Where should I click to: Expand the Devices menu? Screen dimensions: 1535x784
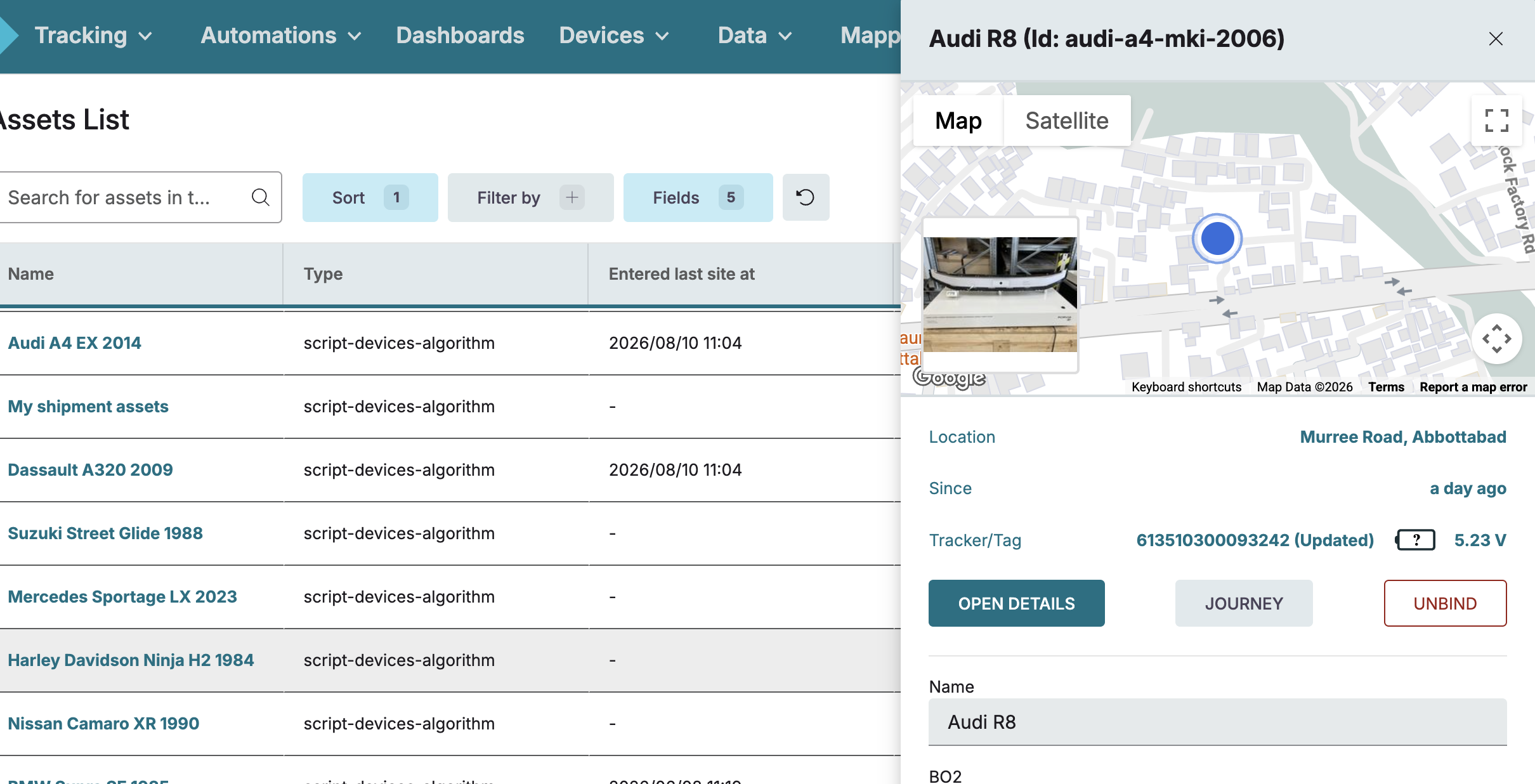click(x=614, y=36)
